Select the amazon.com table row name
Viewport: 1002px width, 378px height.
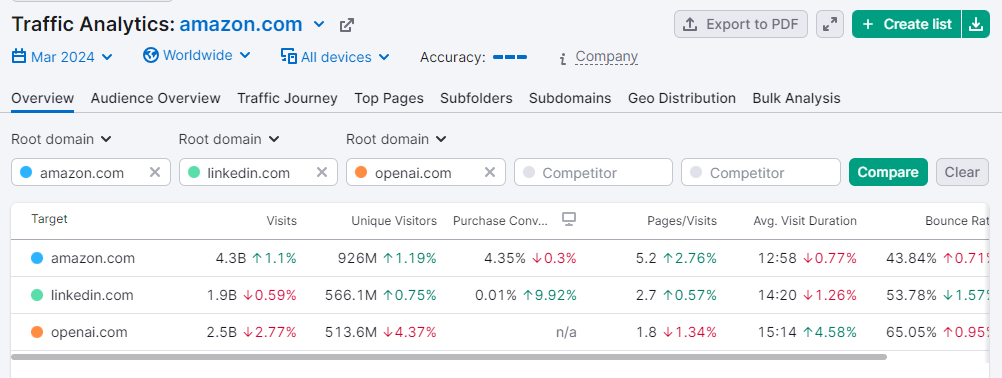(x=93, y=258)
